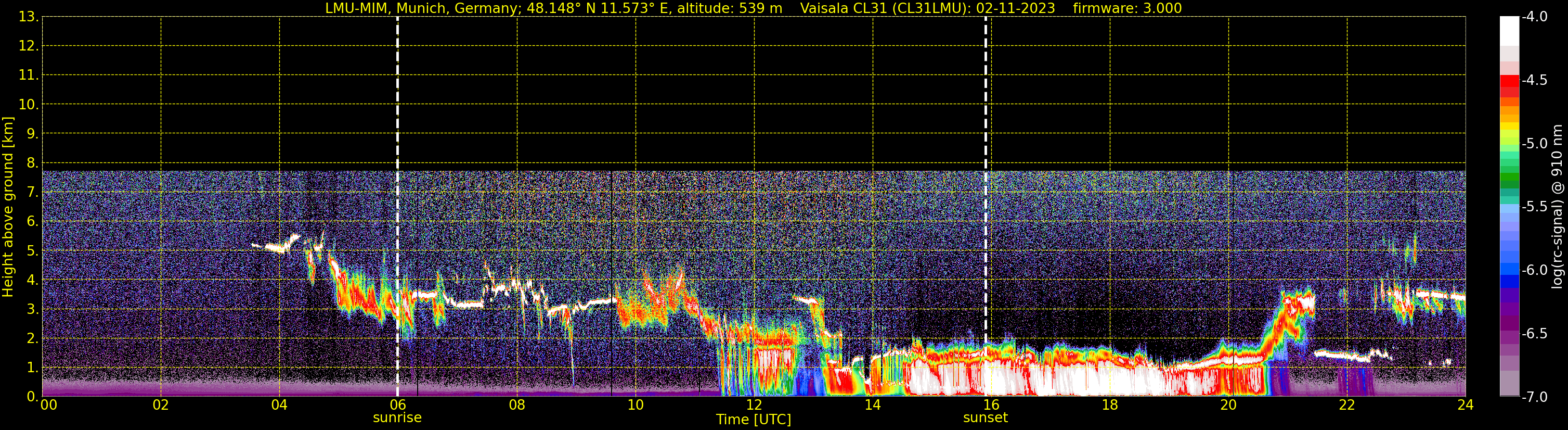Click the red colorbar segment near -4.5
This screenshot has height=430, width=1568.
point(1510,81)
